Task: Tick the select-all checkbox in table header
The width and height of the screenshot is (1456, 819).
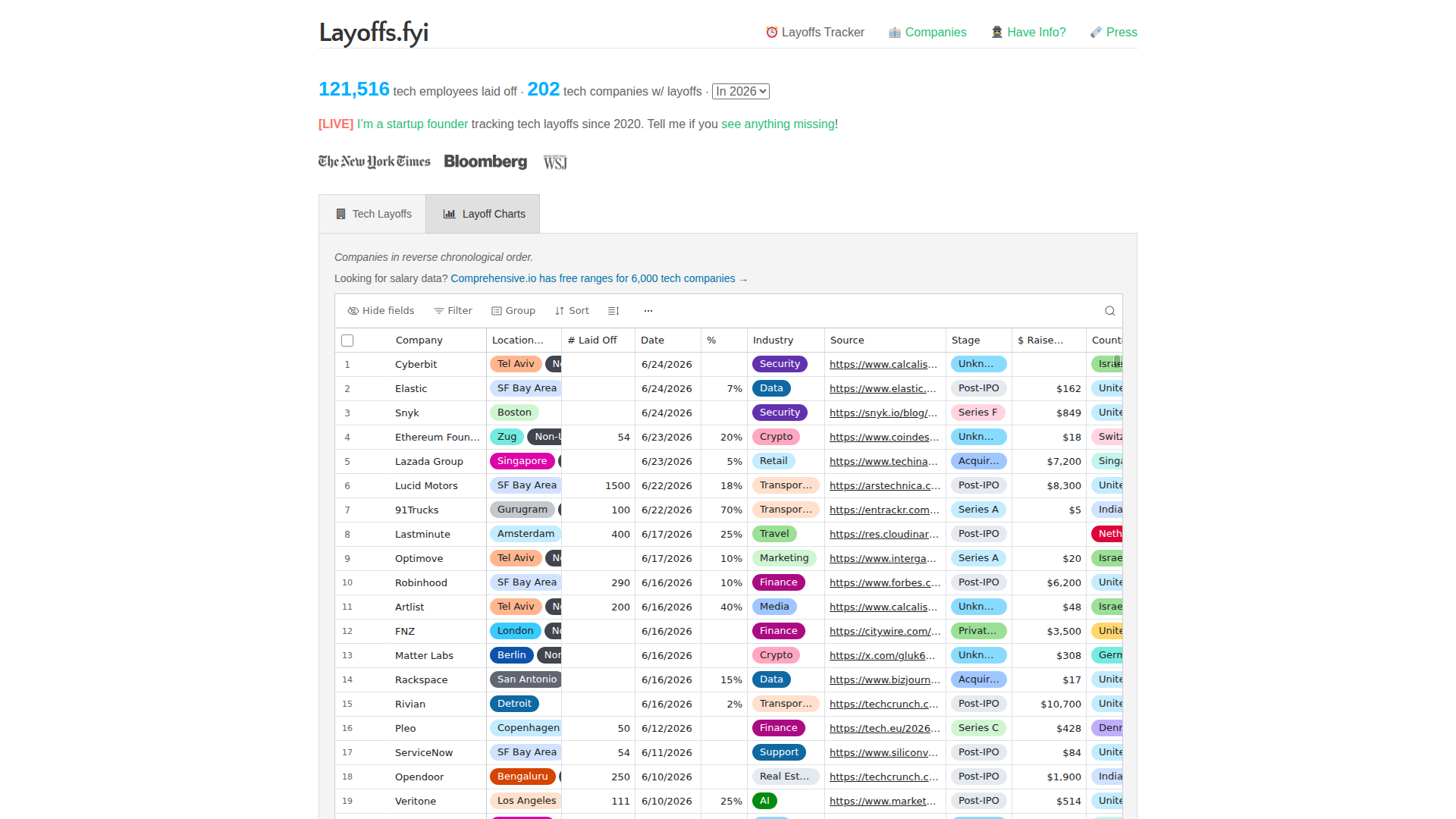Action: [x=347, y=340]
